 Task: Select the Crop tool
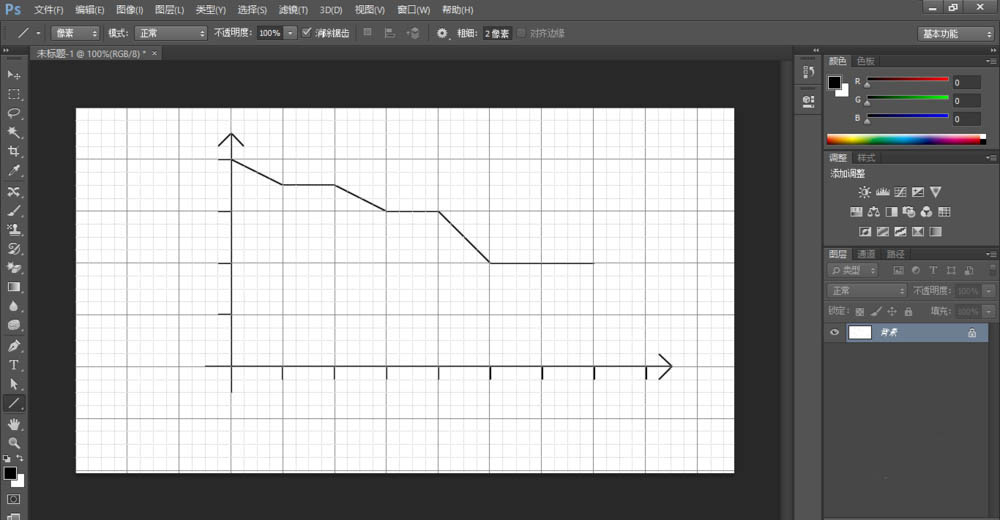(x=13, y=151)
